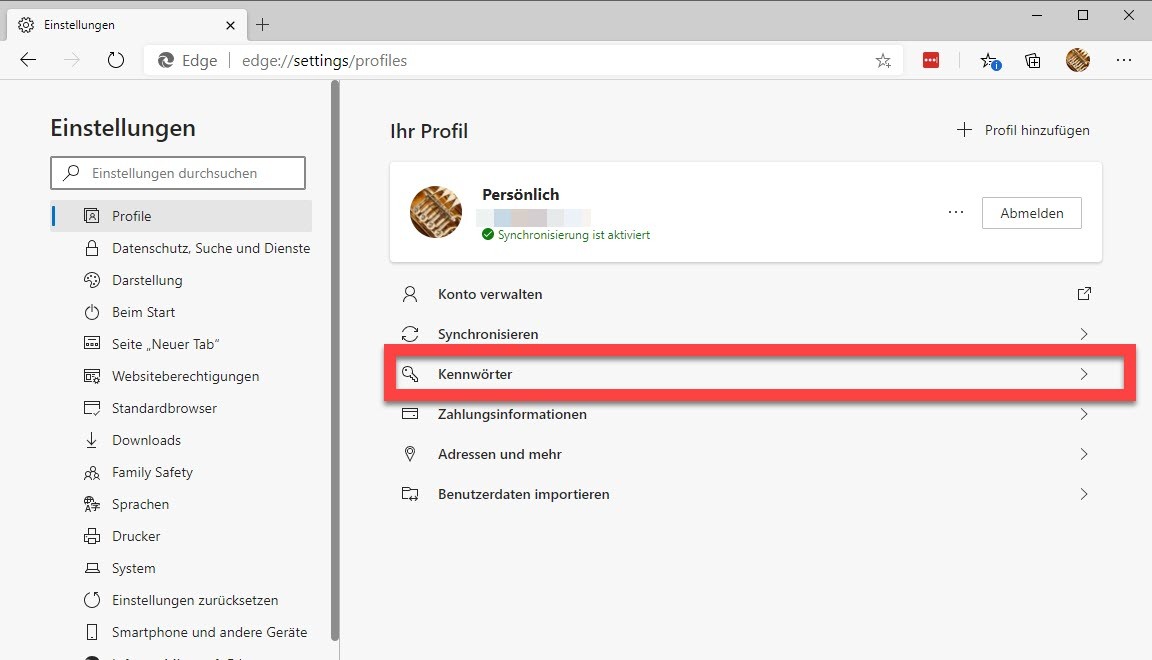Expand the Synchronisieren settings
This screenshot has width=1152, height=660.
coord(1083,334)
